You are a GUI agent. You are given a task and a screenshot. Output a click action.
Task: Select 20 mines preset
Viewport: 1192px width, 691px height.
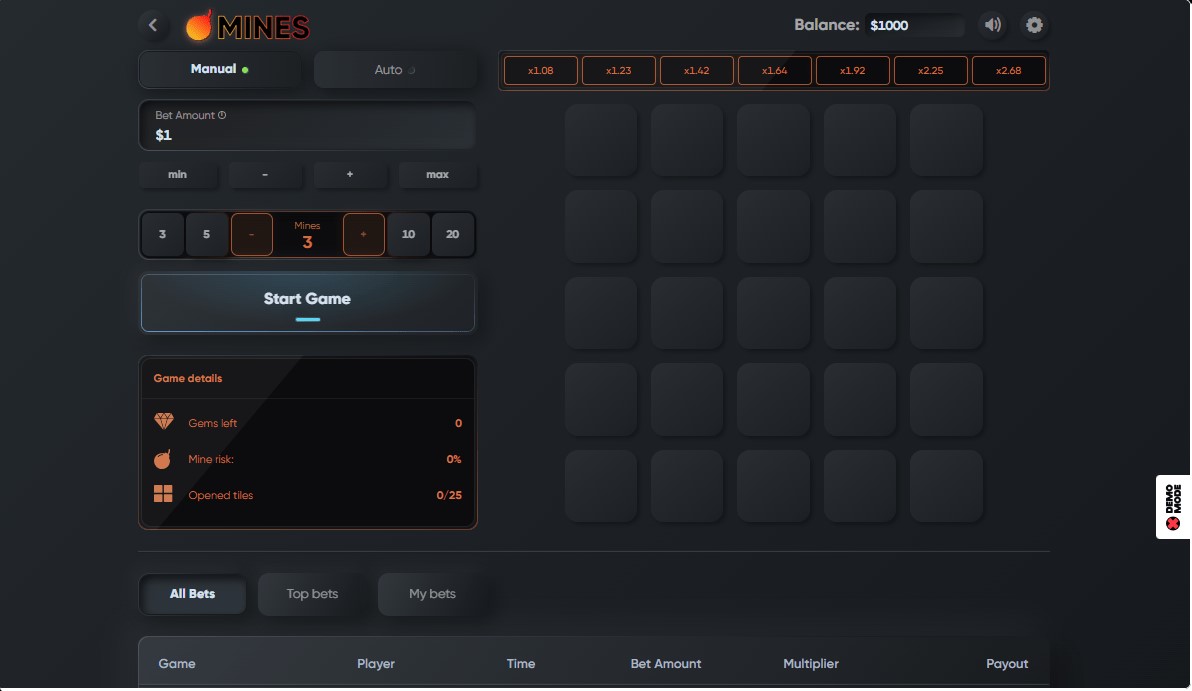click(452, 234)
